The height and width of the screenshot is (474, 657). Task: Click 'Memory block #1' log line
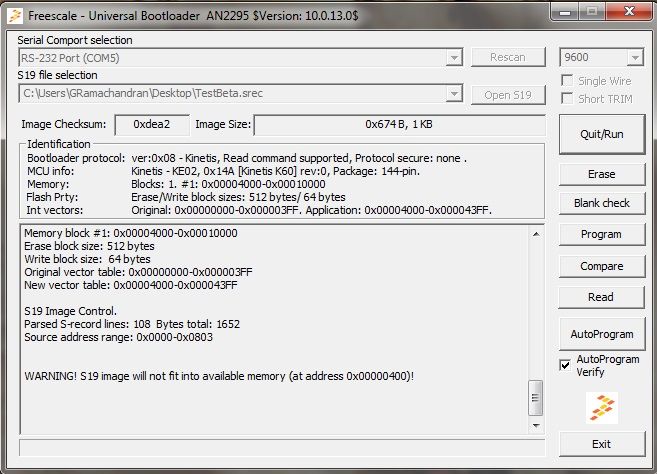[131, 233]
